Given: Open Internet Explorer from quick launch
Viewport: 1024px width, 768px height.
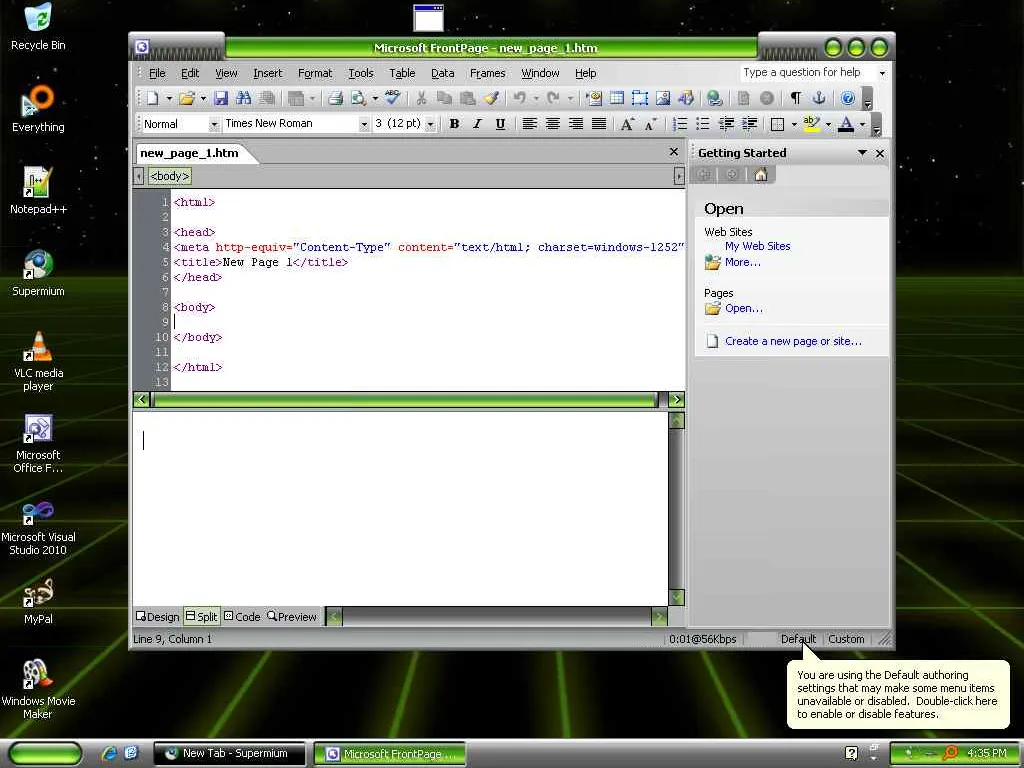Looking at the screenshot, I should click(109, 753).
